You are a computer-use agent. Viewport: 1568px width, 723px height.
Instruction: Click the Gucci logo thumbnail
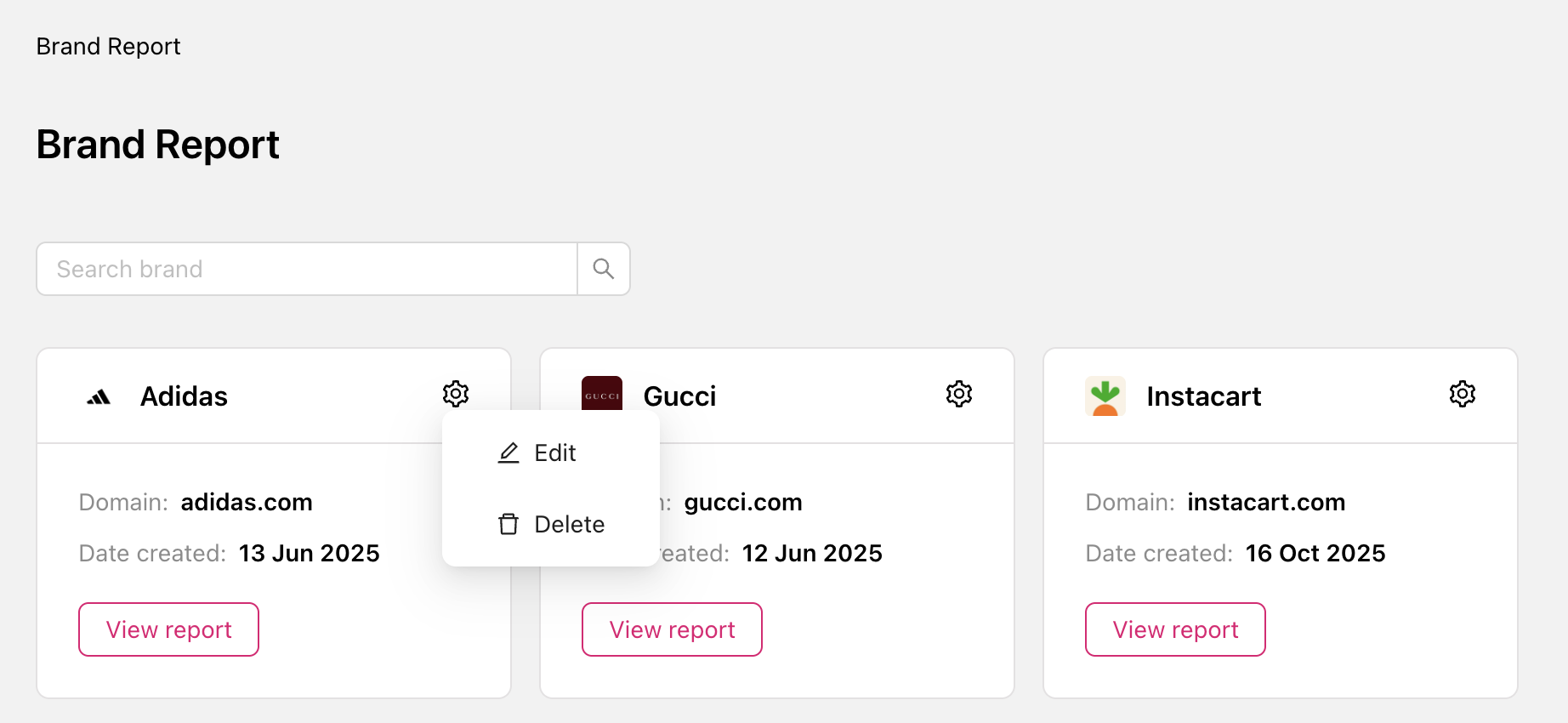602,394
